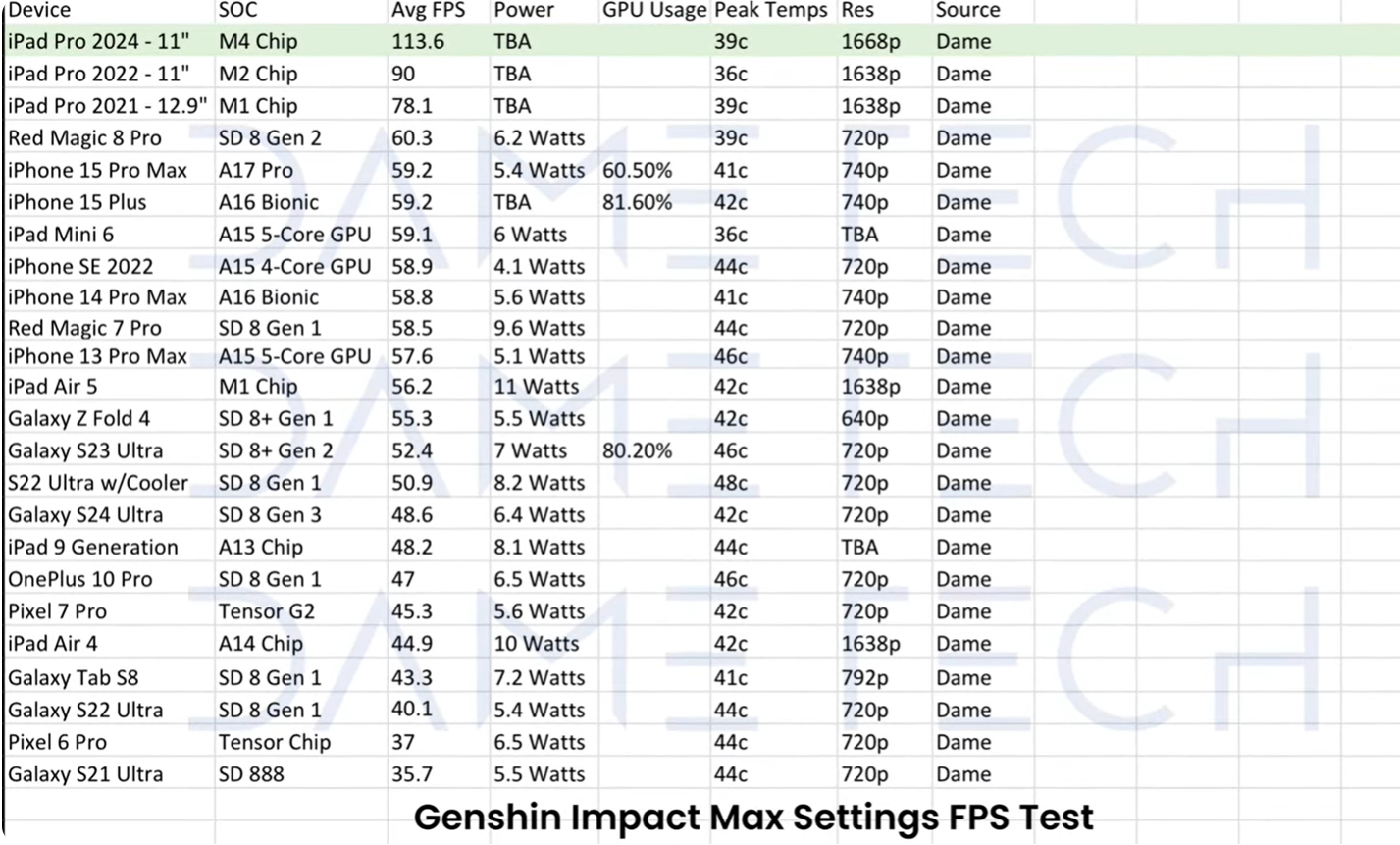Click the SD 888 SOC cell

251,774
